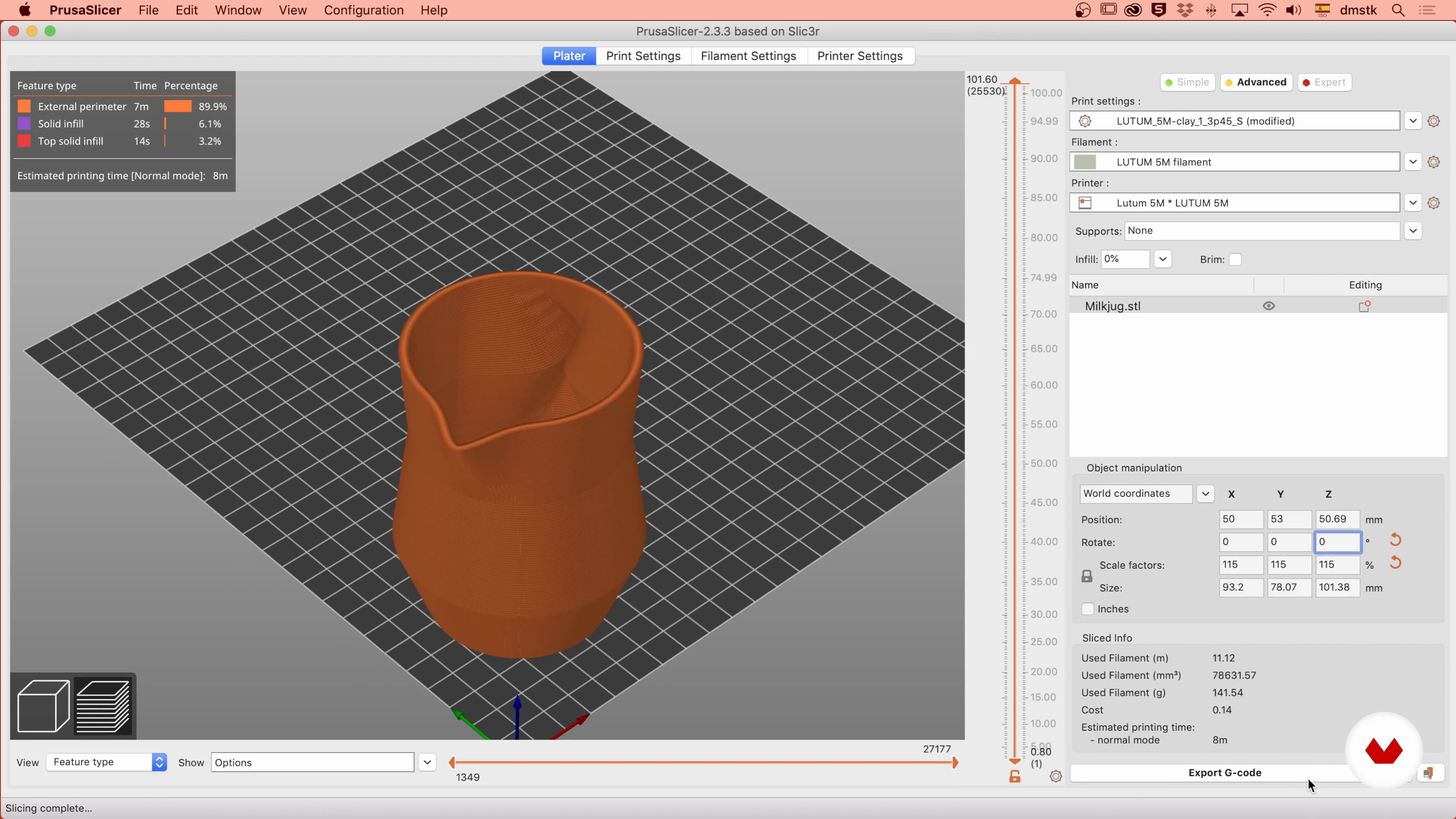Toggle the vertical layer slider lock icon

[1015, 777]
